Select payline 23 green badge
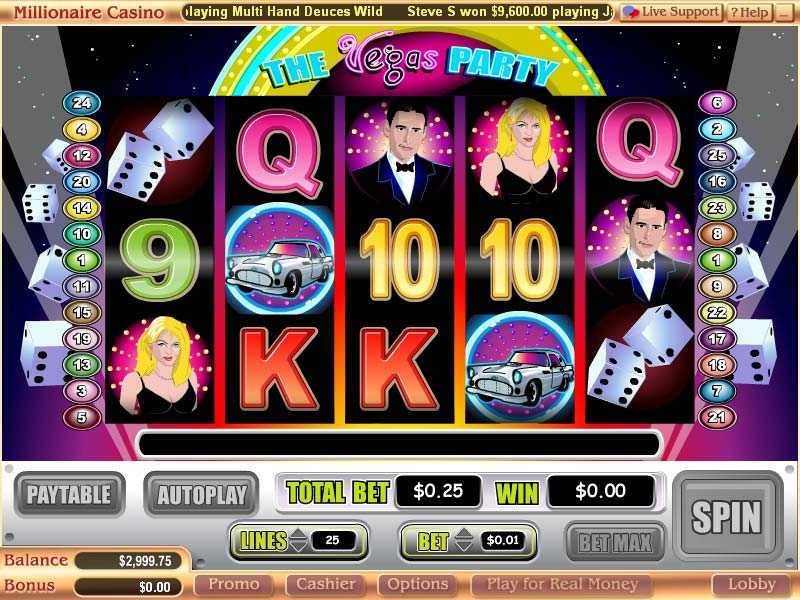Viewport: 800px width, 600px height. (717, 208)
